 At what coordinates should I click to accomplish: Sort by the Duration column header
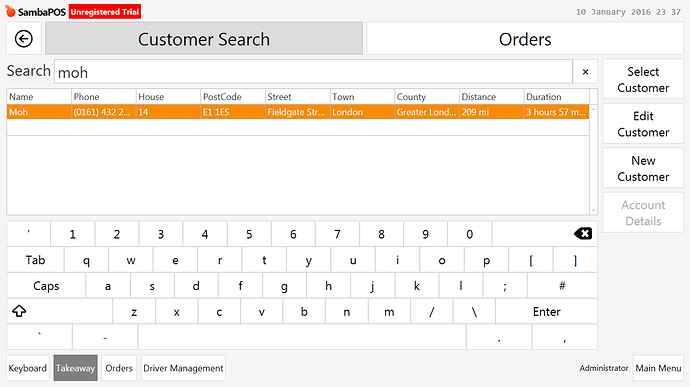[x=557, y=97]
